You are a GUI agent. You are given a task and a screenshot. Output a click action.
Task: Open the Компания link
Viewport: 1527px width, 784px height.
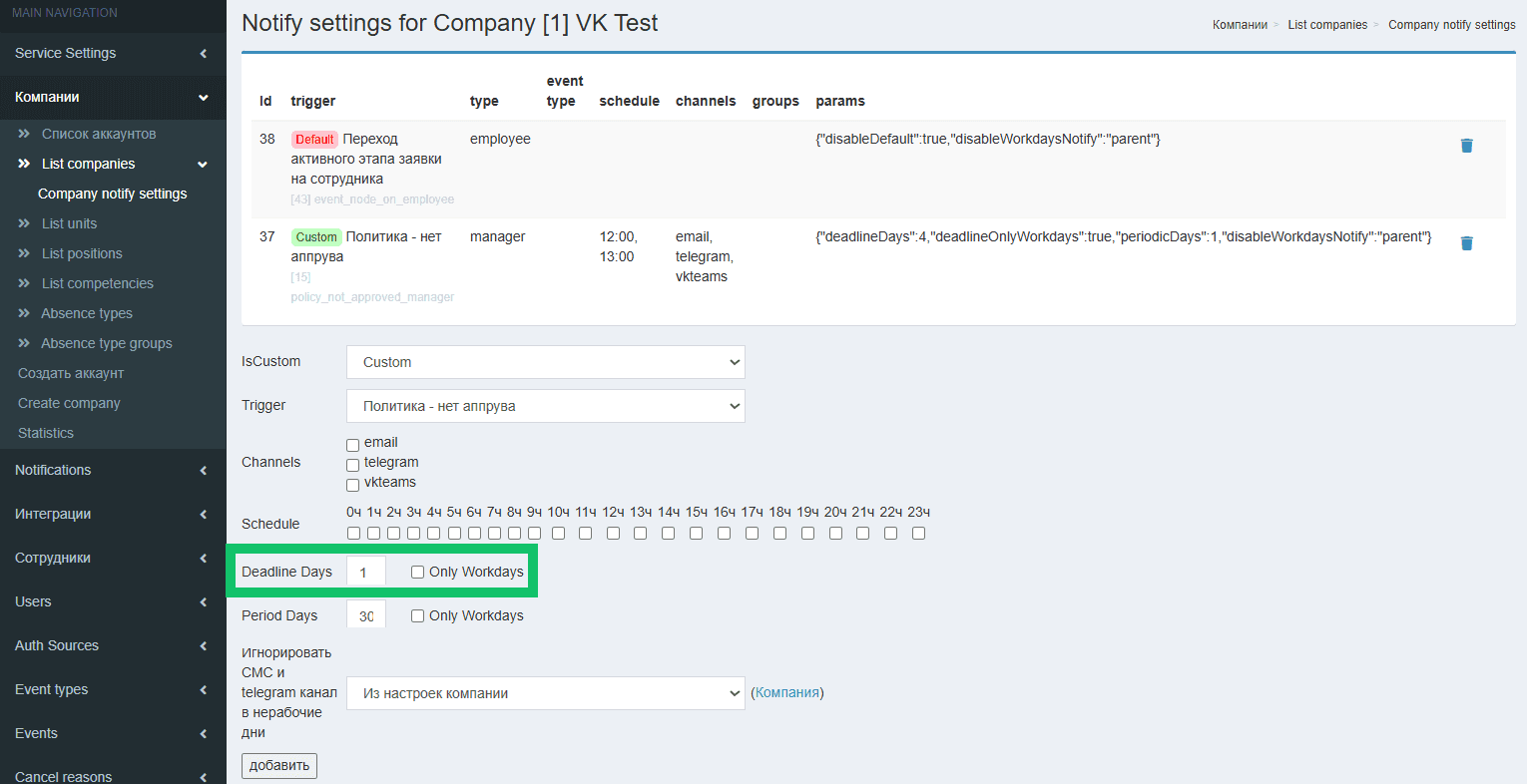tap(786, 692)
